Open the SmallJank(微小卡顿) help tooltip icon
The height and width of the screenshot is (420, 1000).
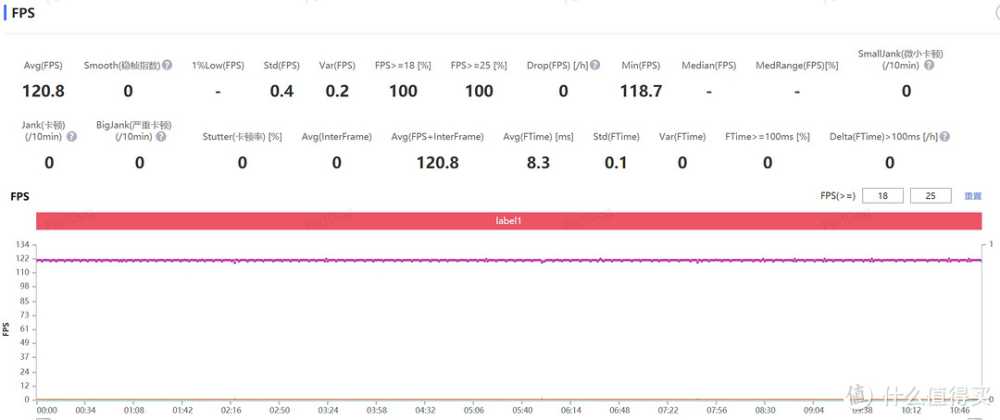point(929,65)
